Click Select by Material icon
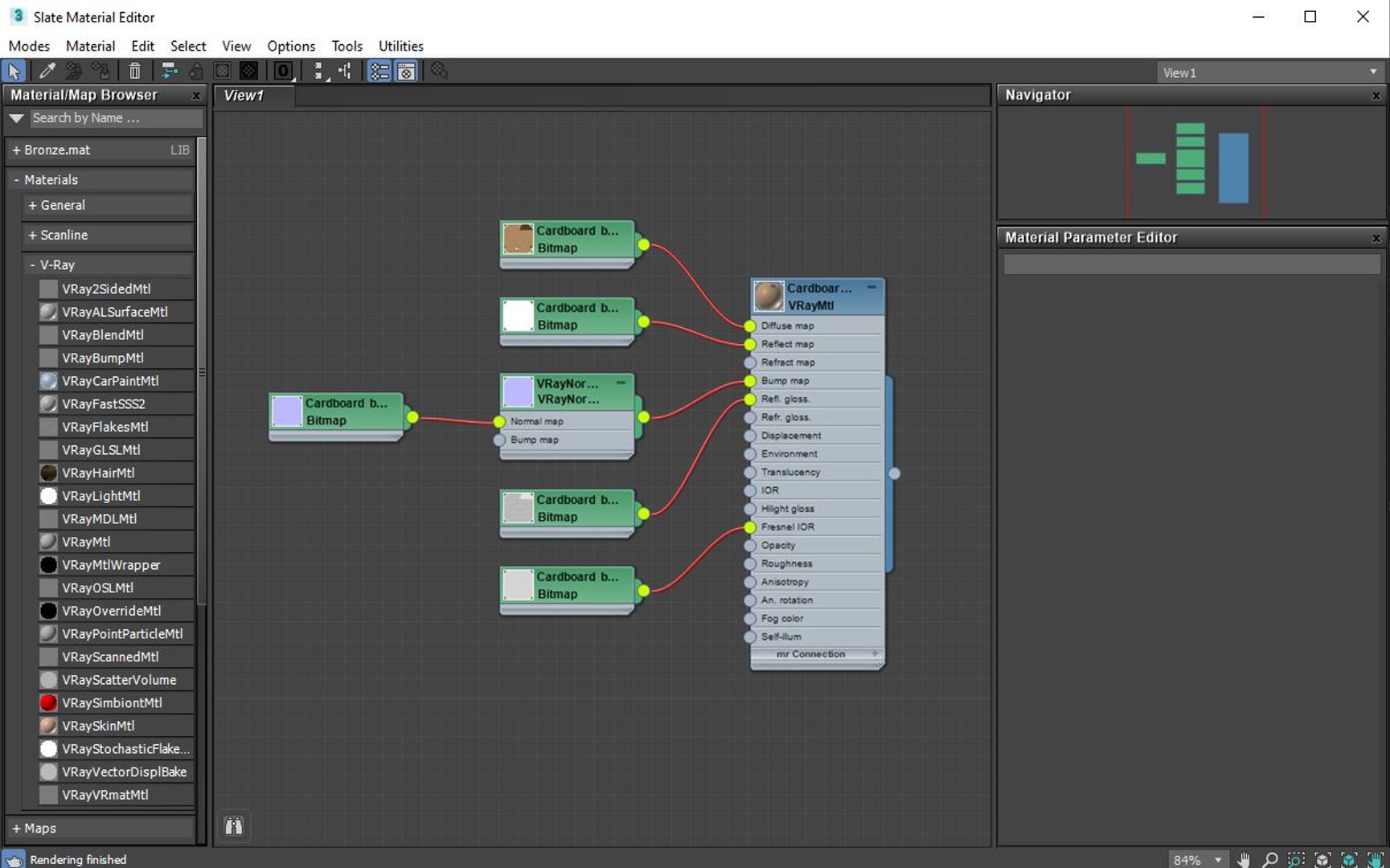Image resolution: width=1390 pixels, height=868 pixels. pos(439,72)
